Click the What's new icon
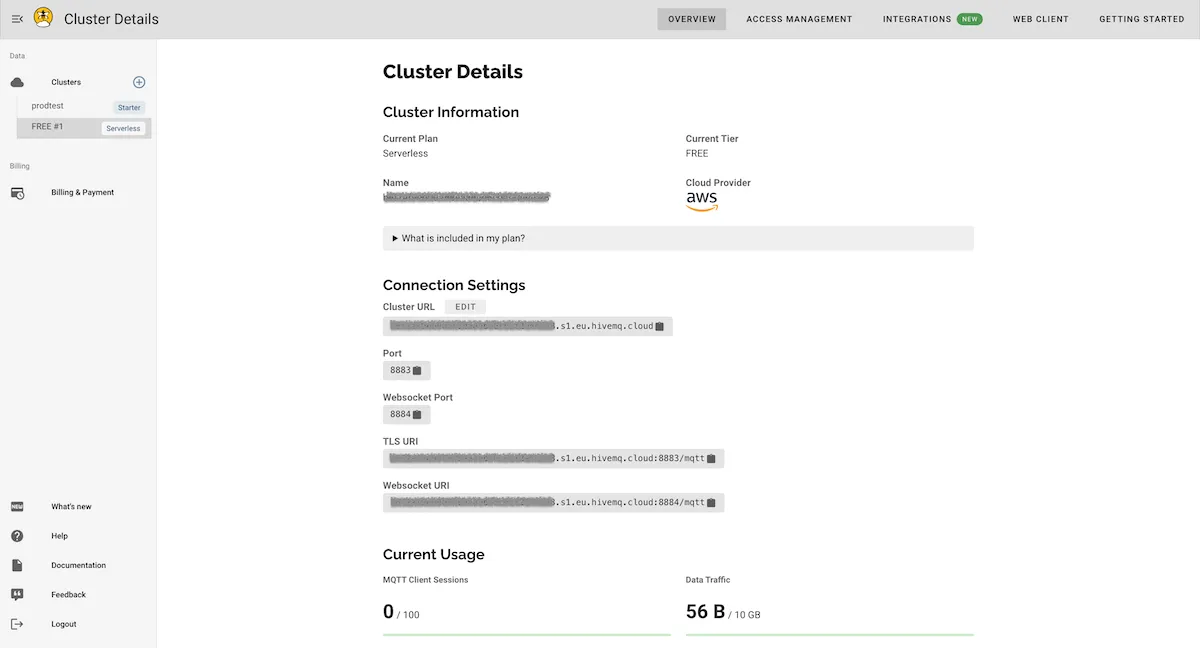 coord(17,507)
